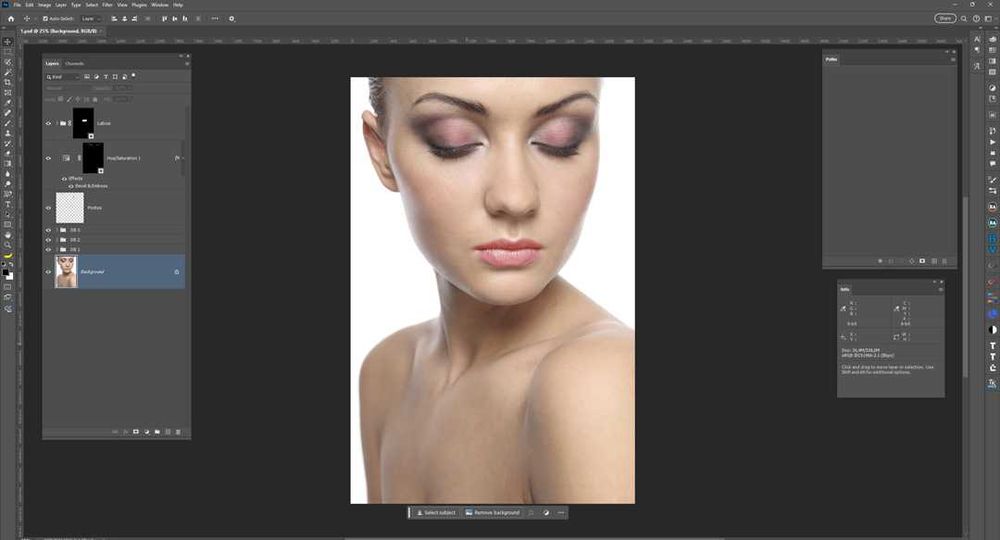Click the Remove background icon in contextual bar
The image size is (1000, 540).
coord(469,513)
